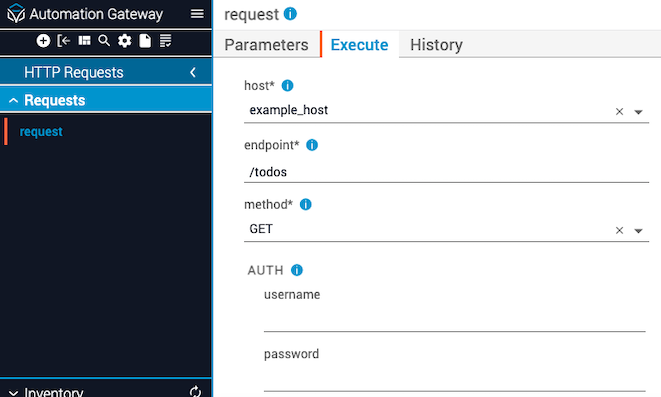661x397 pixels.
Task: Click the info icon next to request title
Action: point(290,14)
